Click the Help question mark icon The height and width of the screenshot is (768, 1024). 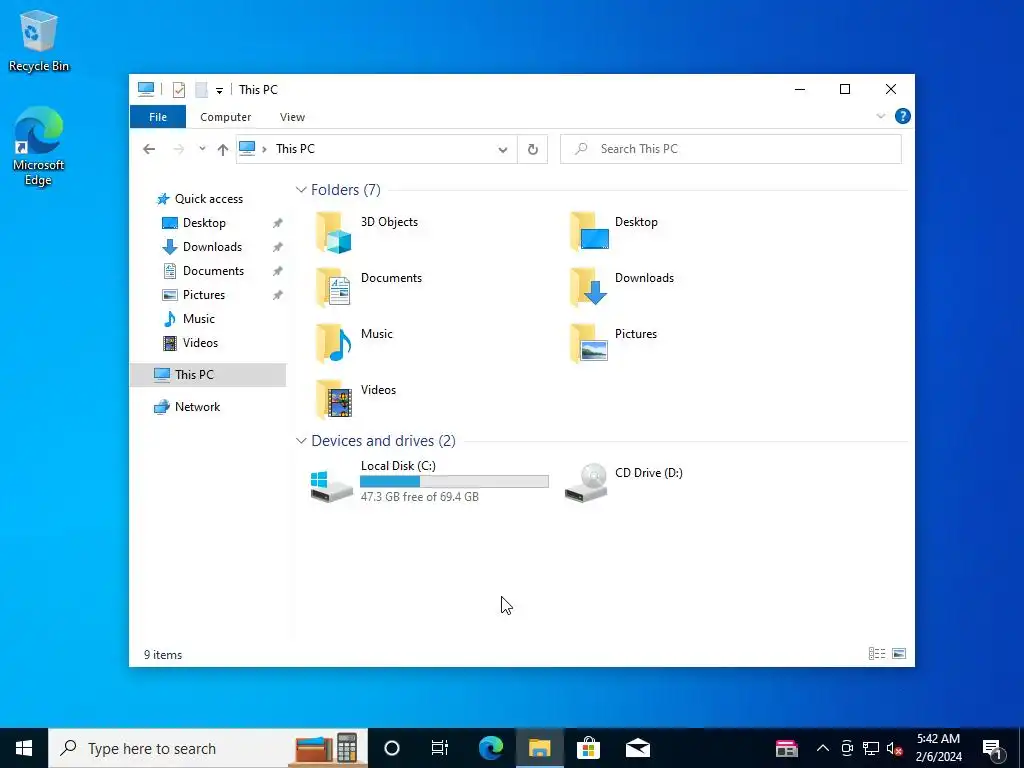pyautogui.click(x=903, y=116)
